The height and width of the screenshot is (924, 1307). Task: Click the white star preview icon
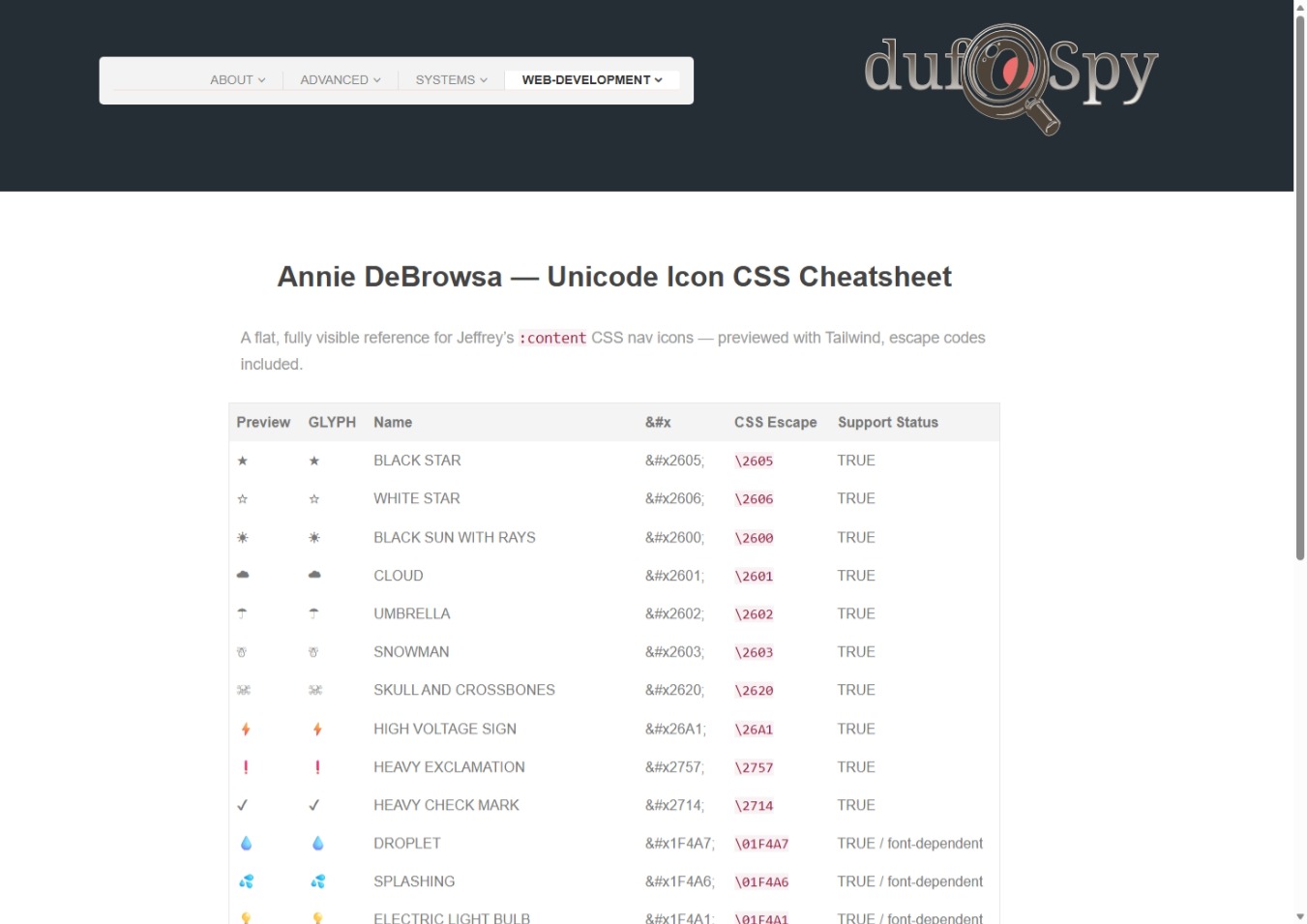point(243,499)
